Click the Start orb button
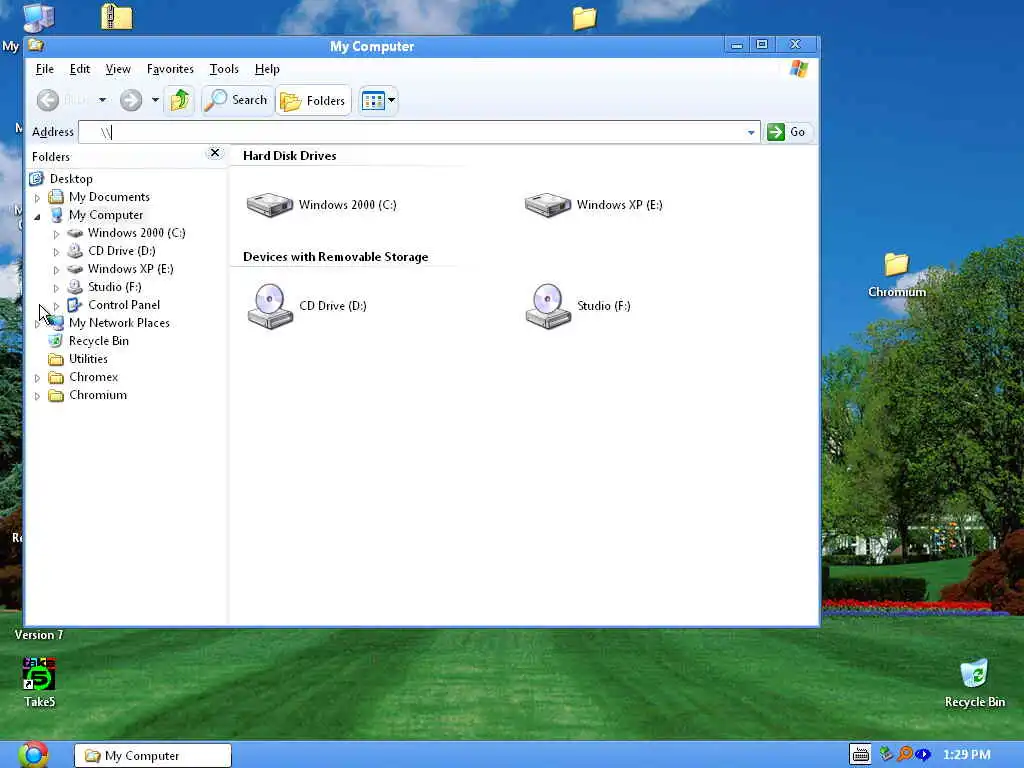The width and height of the screenshot is (1024, 768). [33, 754]
